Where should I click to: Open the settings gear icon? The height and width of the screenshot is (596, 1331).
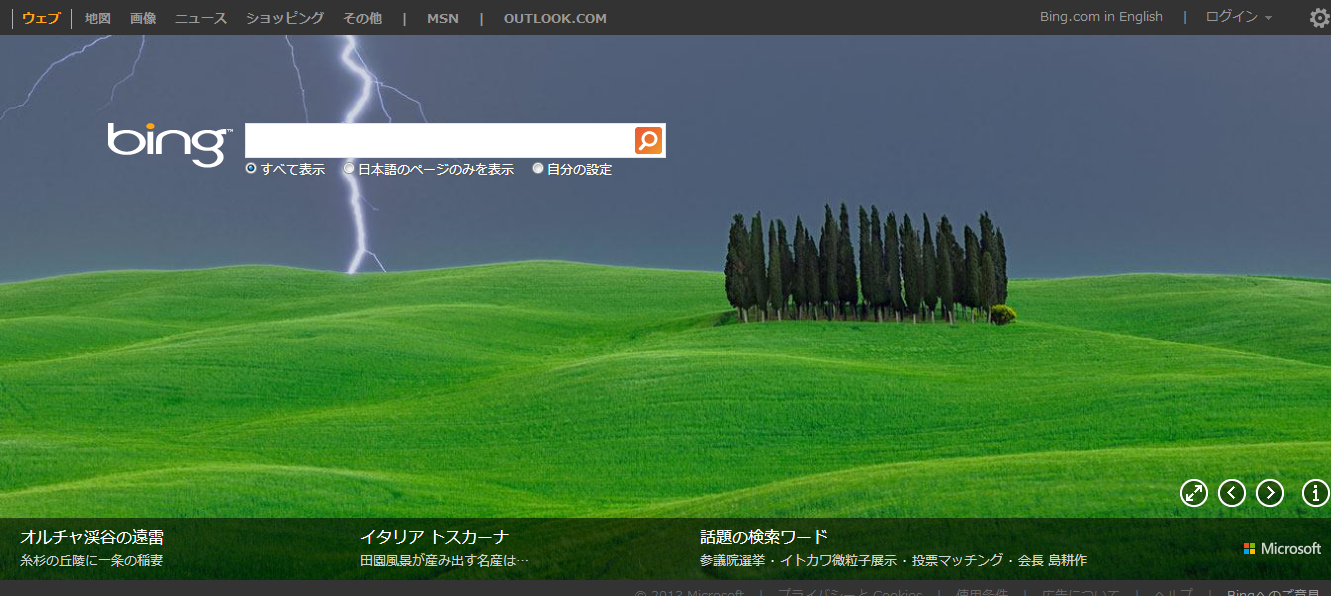point(1319,18)
